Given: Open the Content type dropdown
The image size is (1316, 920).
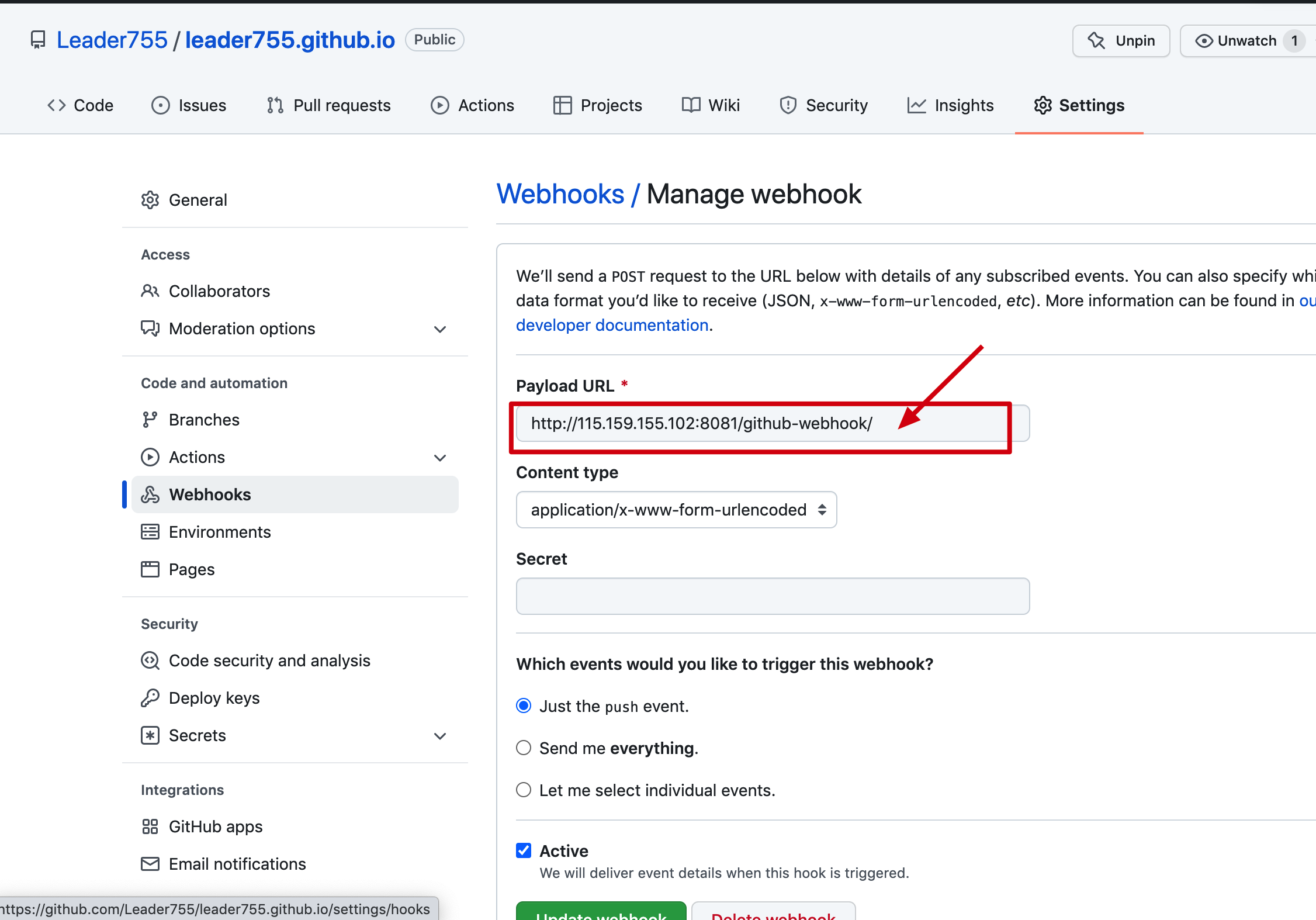Looking at the screenshot, I should (676, 510).
